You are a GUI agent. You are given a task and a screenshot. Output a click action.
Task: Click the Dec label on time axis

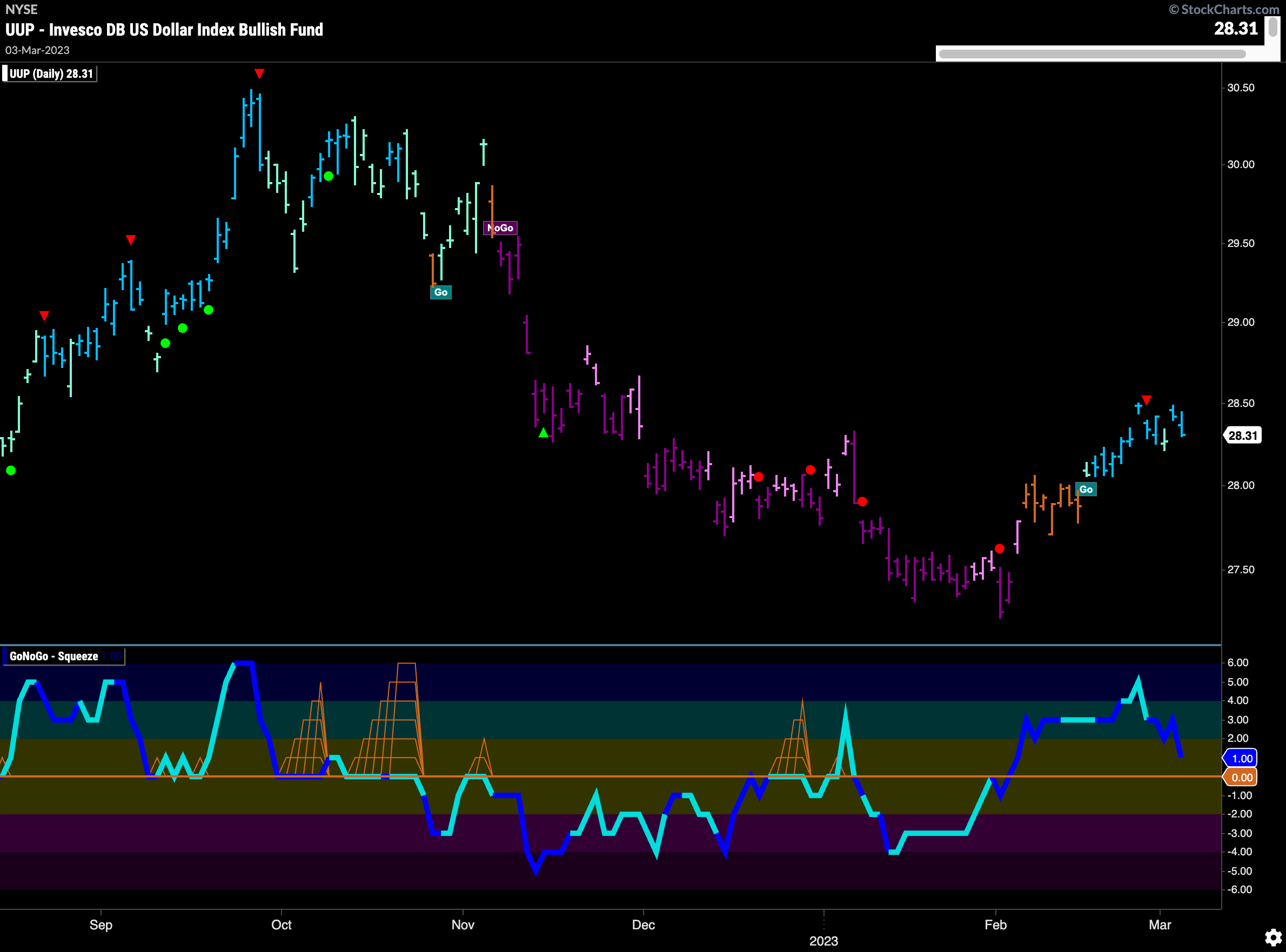[644, 925]
